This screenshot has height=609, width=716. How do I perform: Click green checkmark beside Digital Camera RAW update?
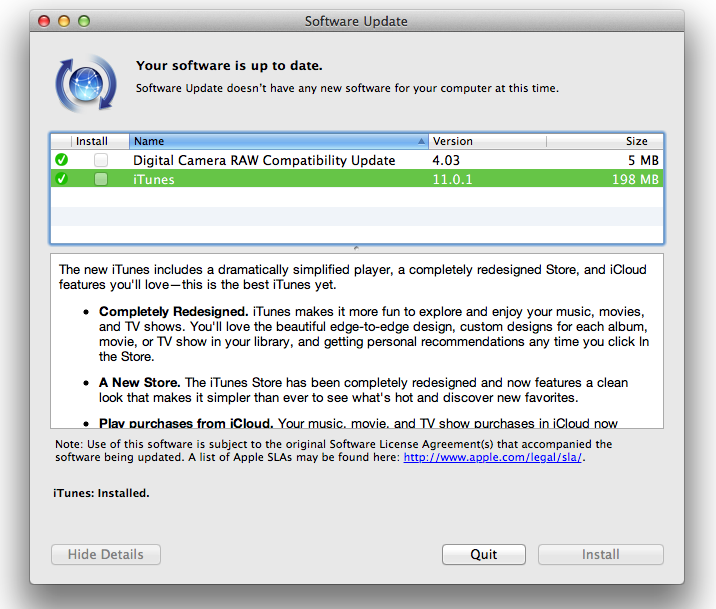pos(61,160)
